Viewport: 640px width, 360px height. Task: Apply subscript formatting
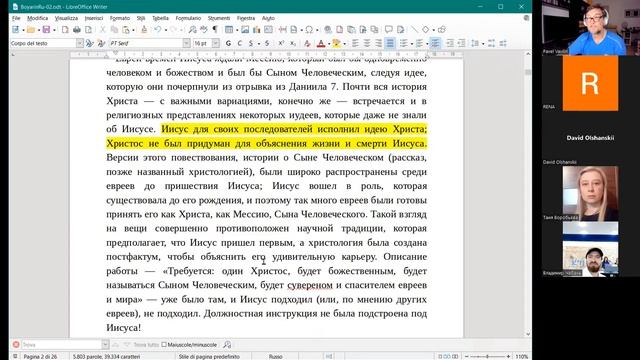coord(293,43)
